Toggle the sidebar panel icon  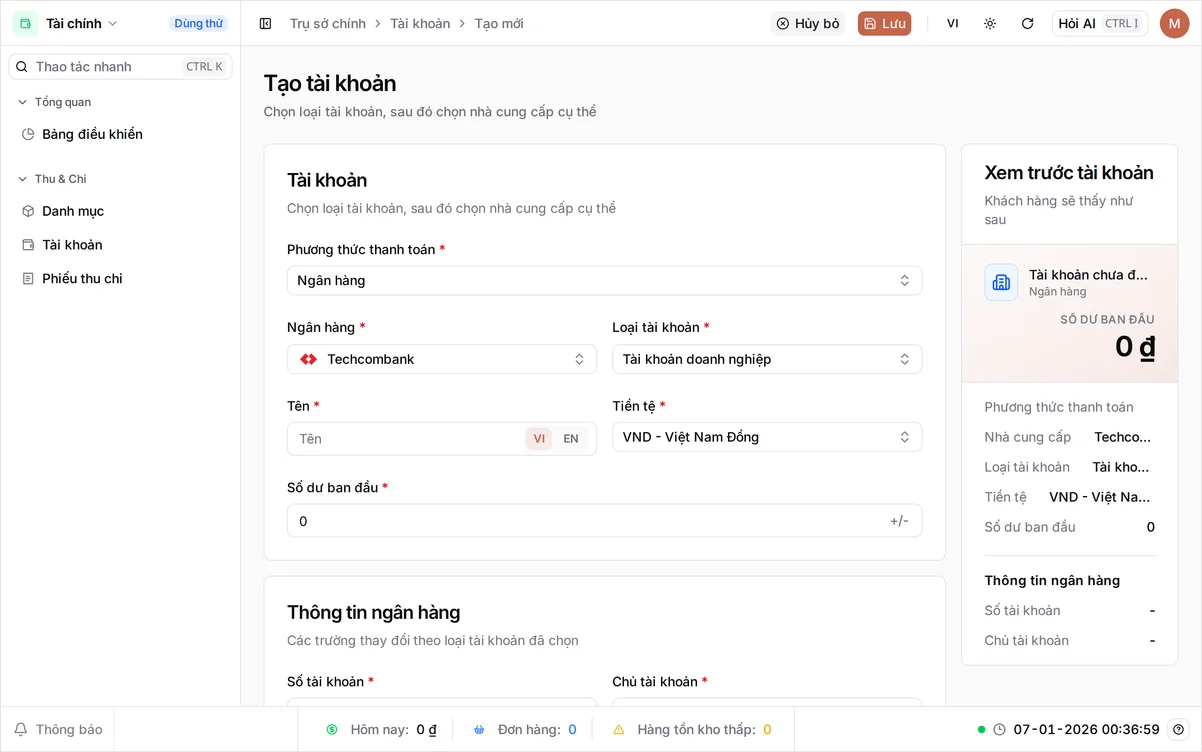pos(265,23)
